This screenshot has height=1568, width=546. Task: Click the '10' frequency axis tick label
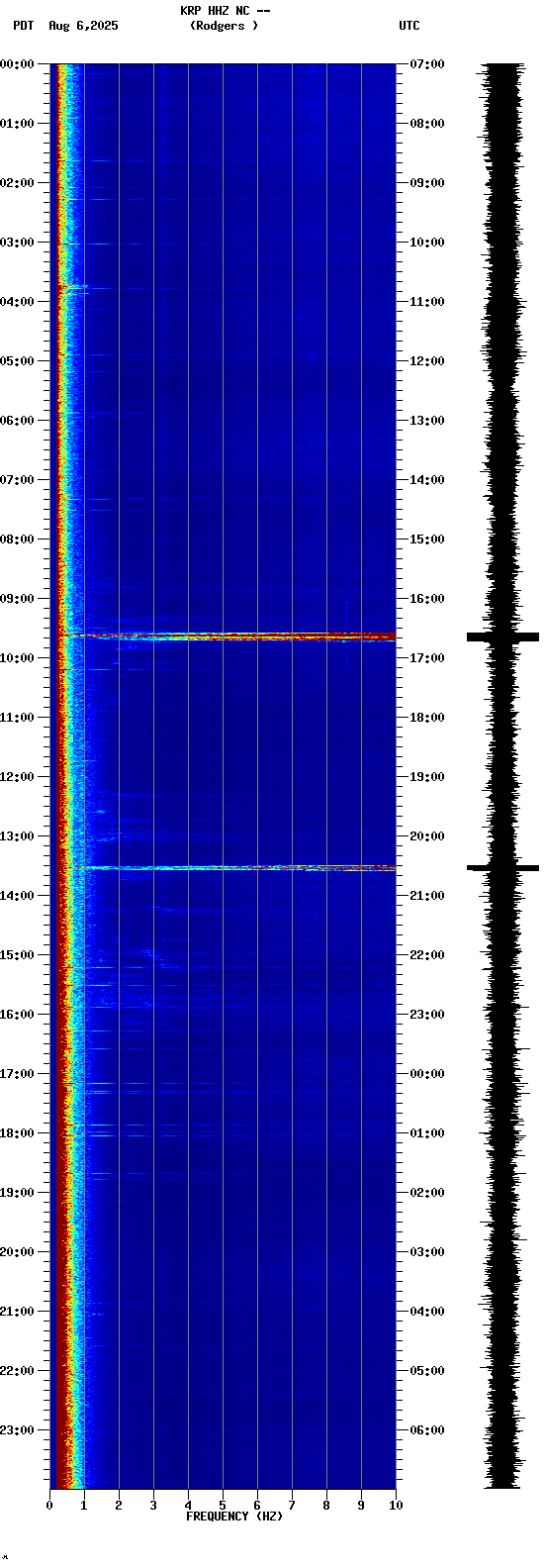pyautogui.click(x=396, y=1506)
